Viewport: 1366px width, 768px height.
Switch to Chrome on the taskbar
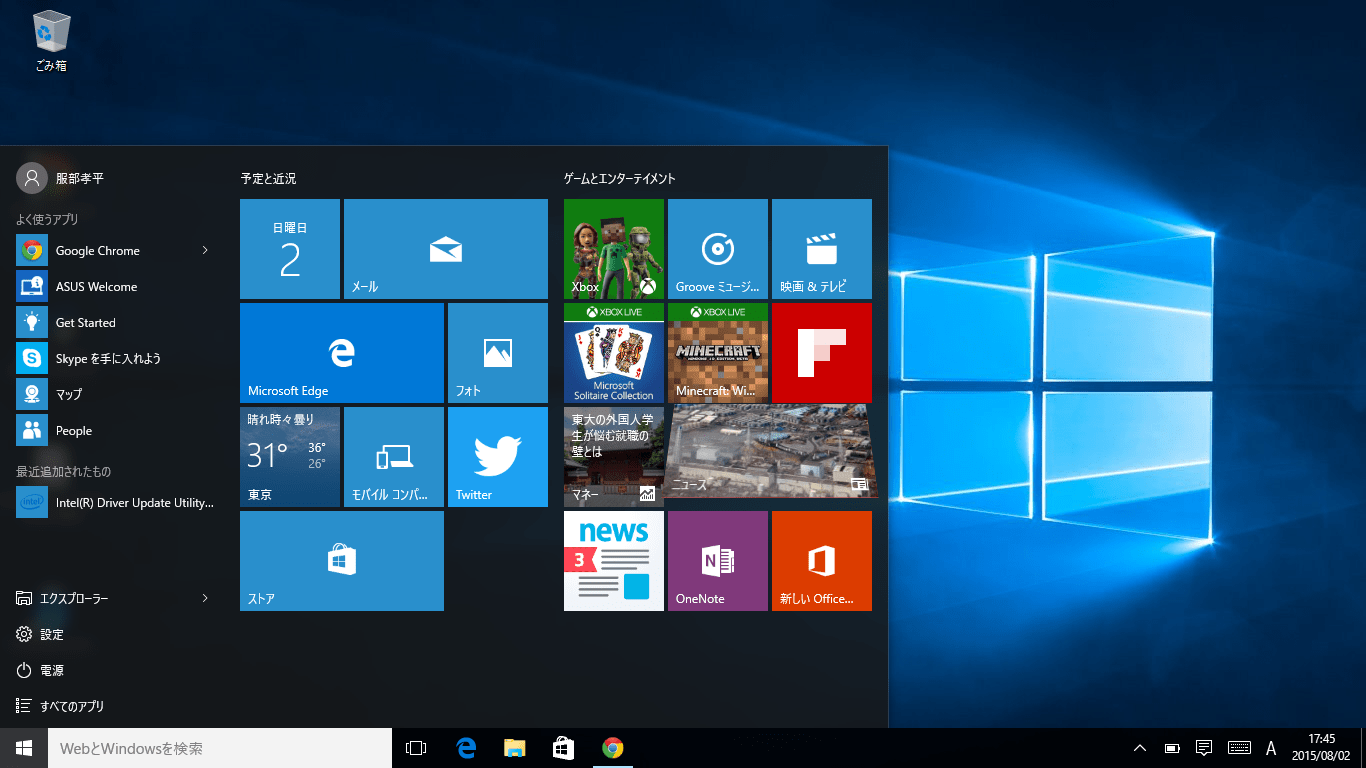(x=612, y=748)
